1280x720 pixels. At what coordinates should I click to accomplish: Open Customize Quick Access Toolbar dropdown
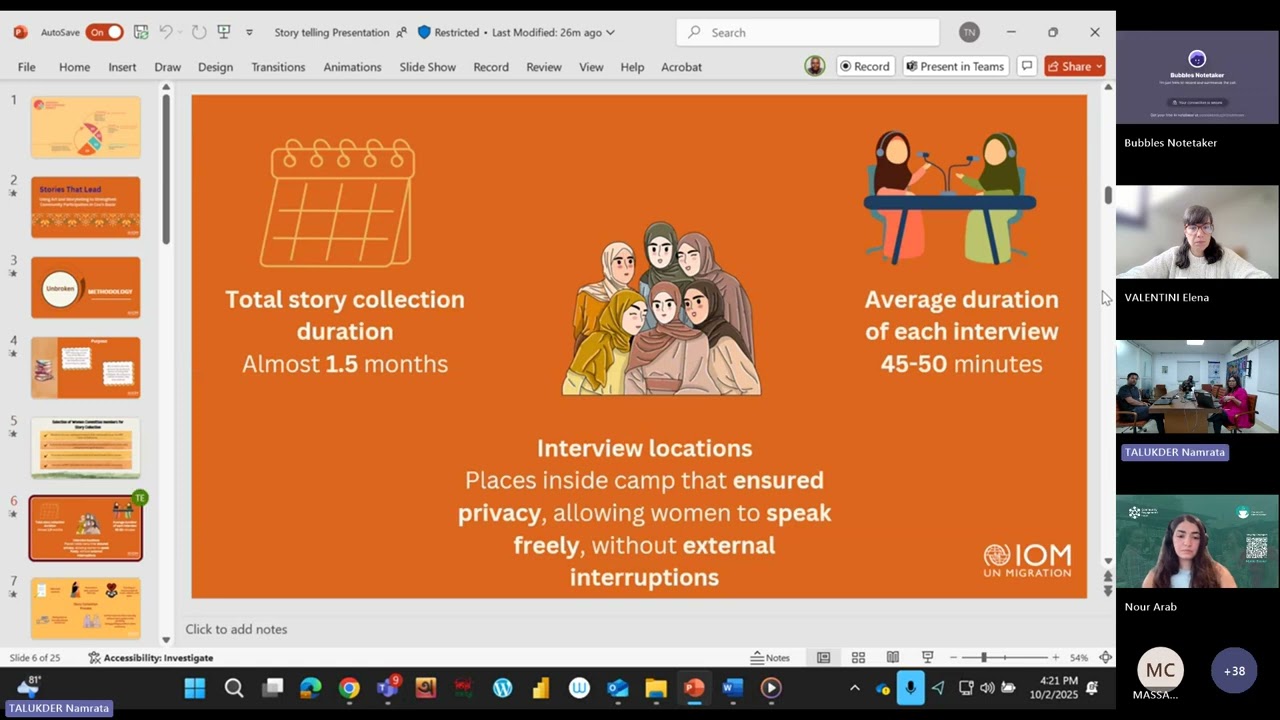tap(249, 32)
